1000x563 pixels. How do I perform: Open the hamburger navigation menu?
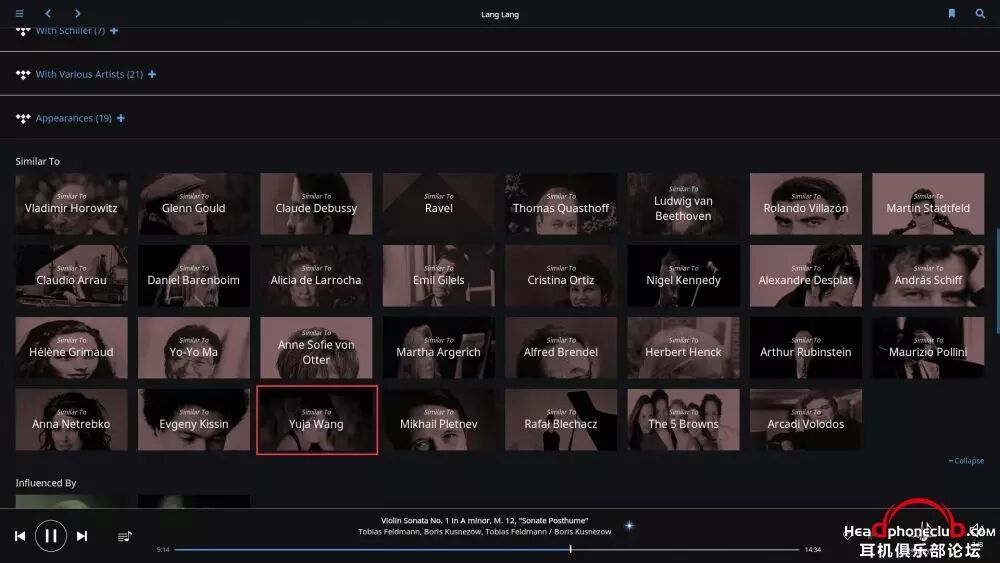click(x=20, y=13)
